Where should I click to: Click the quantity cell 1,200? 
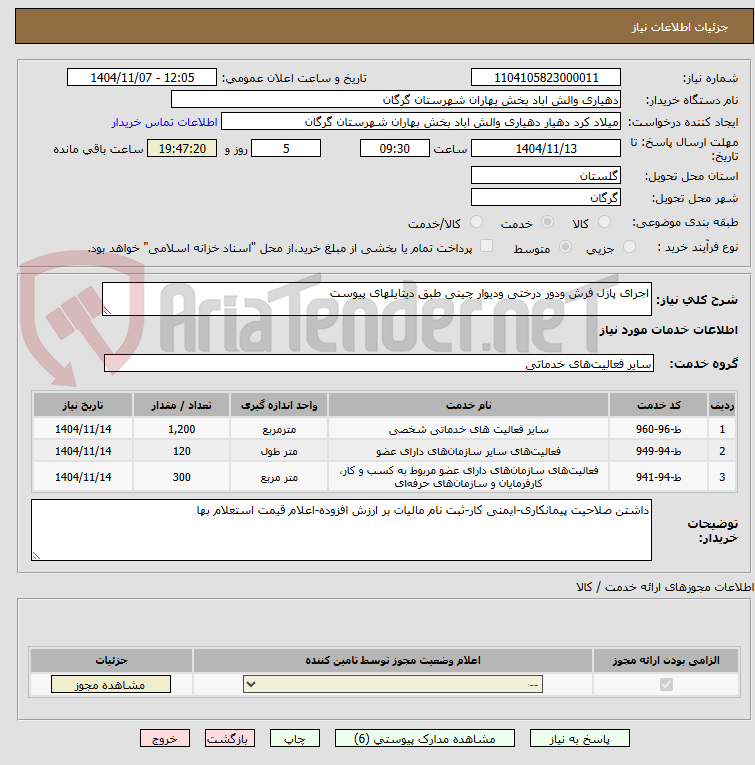click(181, 429)
